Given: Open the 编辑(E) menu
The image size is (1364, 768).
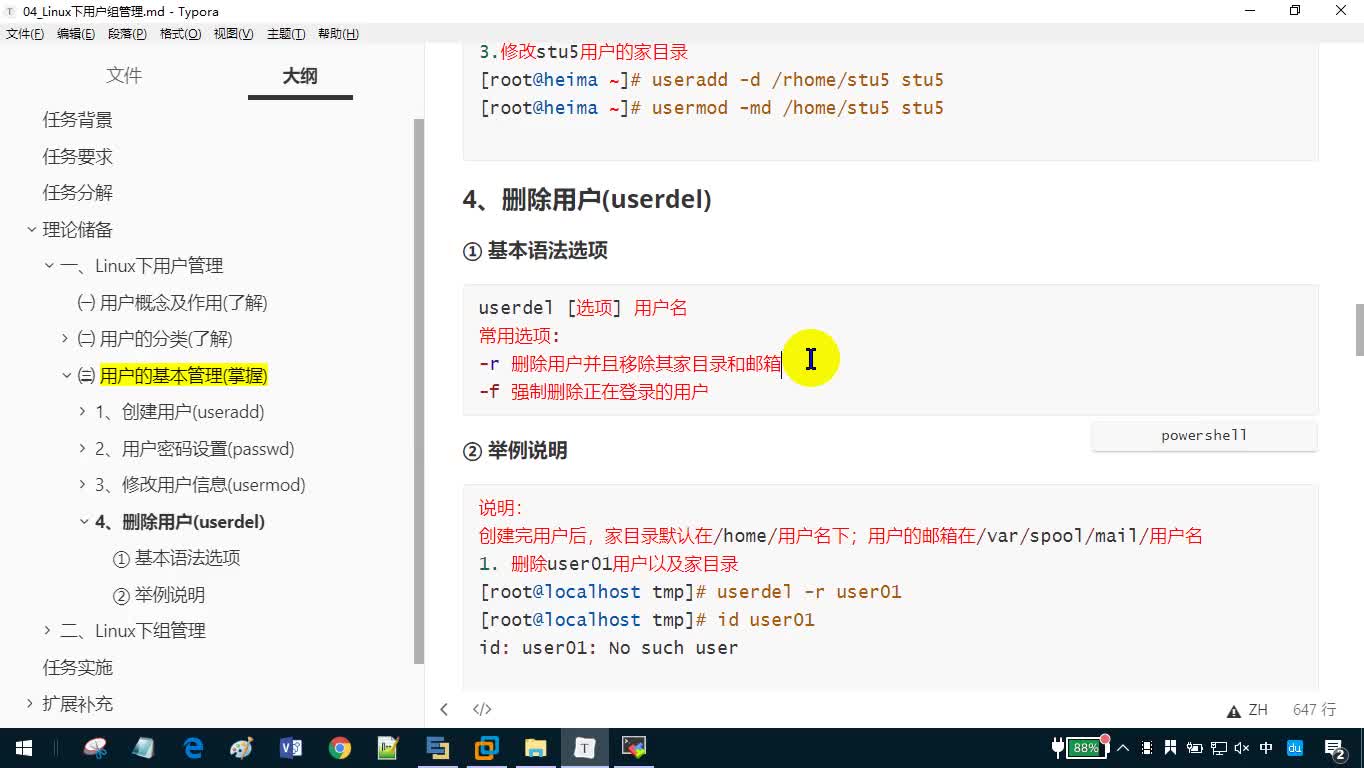Looking at the screenshot, I should 76,34.
